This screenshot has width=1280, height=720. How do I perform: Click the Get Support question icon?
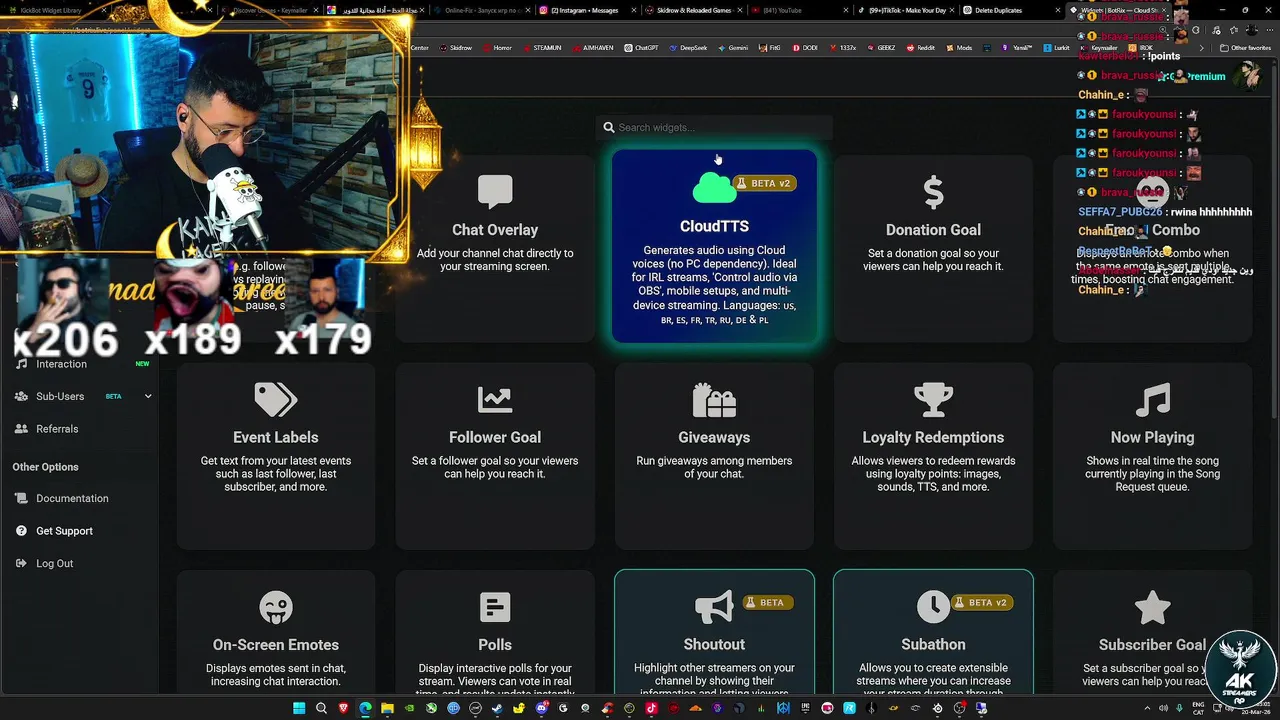[21, 531]
